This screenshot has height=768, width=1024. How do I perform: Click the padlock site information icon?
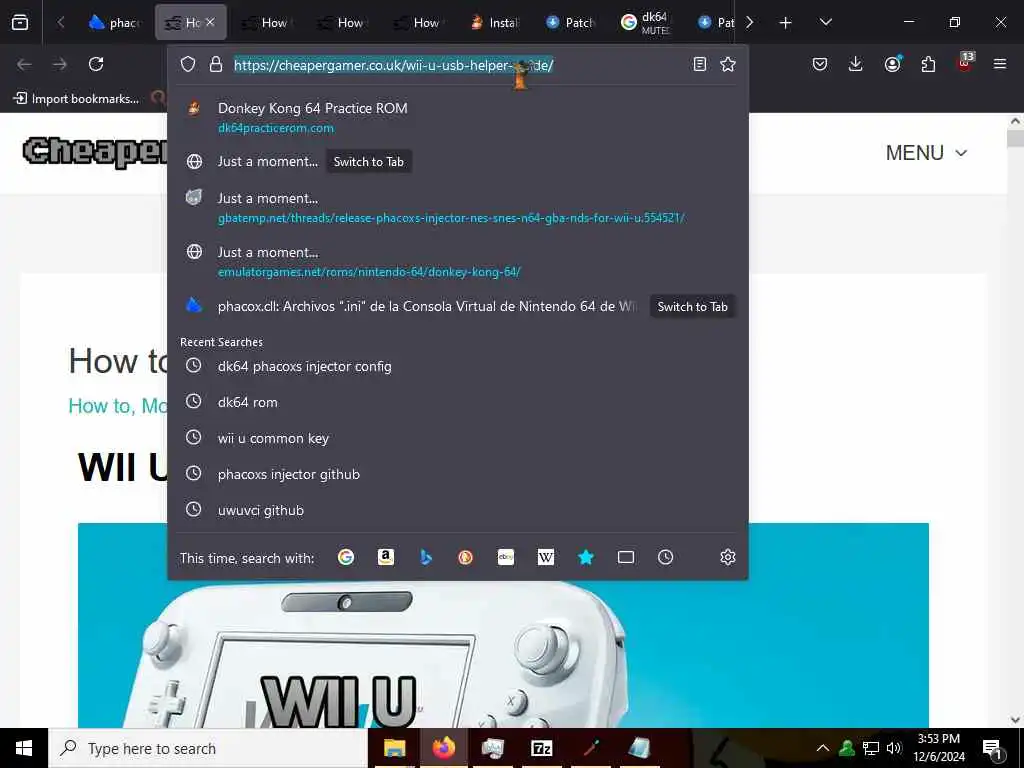[216, 64]
